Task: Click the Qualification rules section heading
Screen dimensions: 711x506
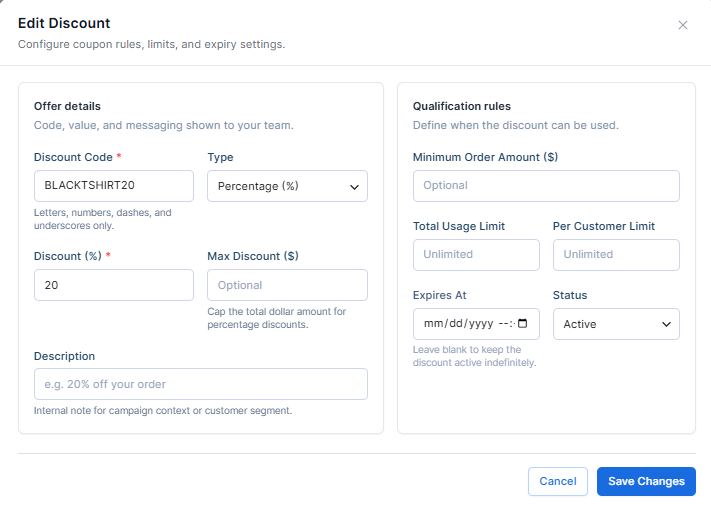Action: 462,106
